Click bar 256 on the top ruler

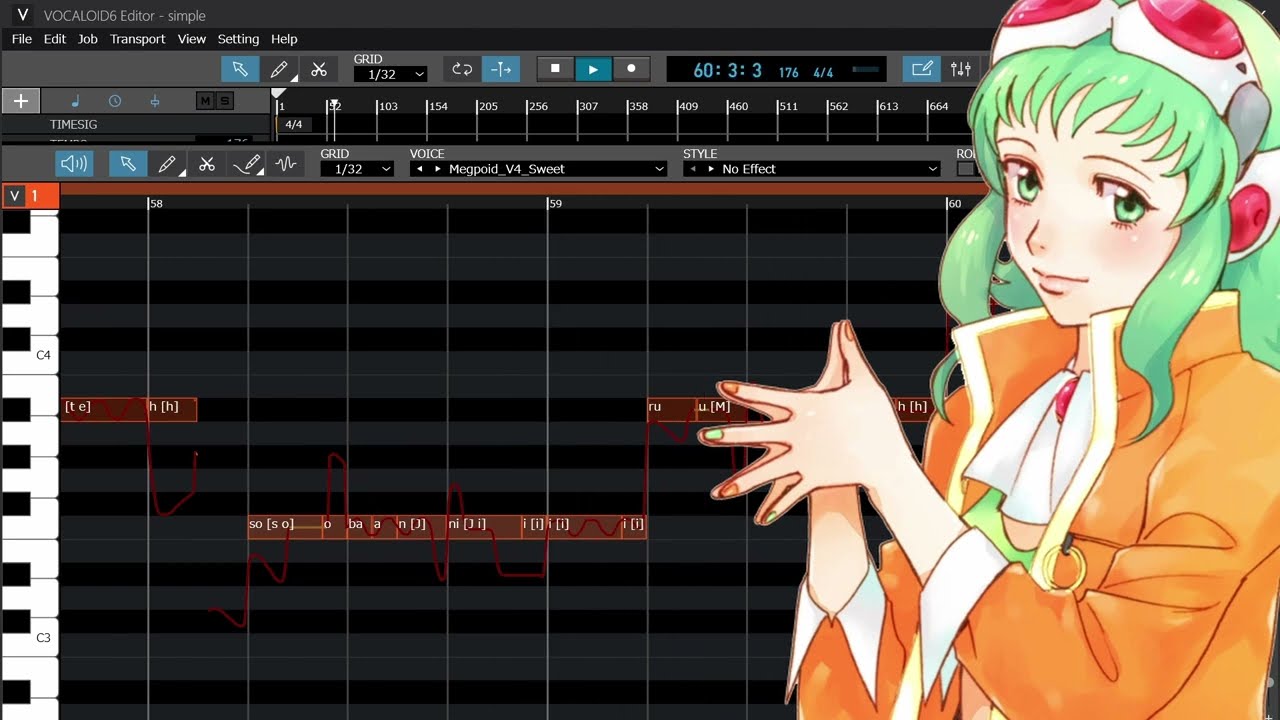click(x=538, y=106)
